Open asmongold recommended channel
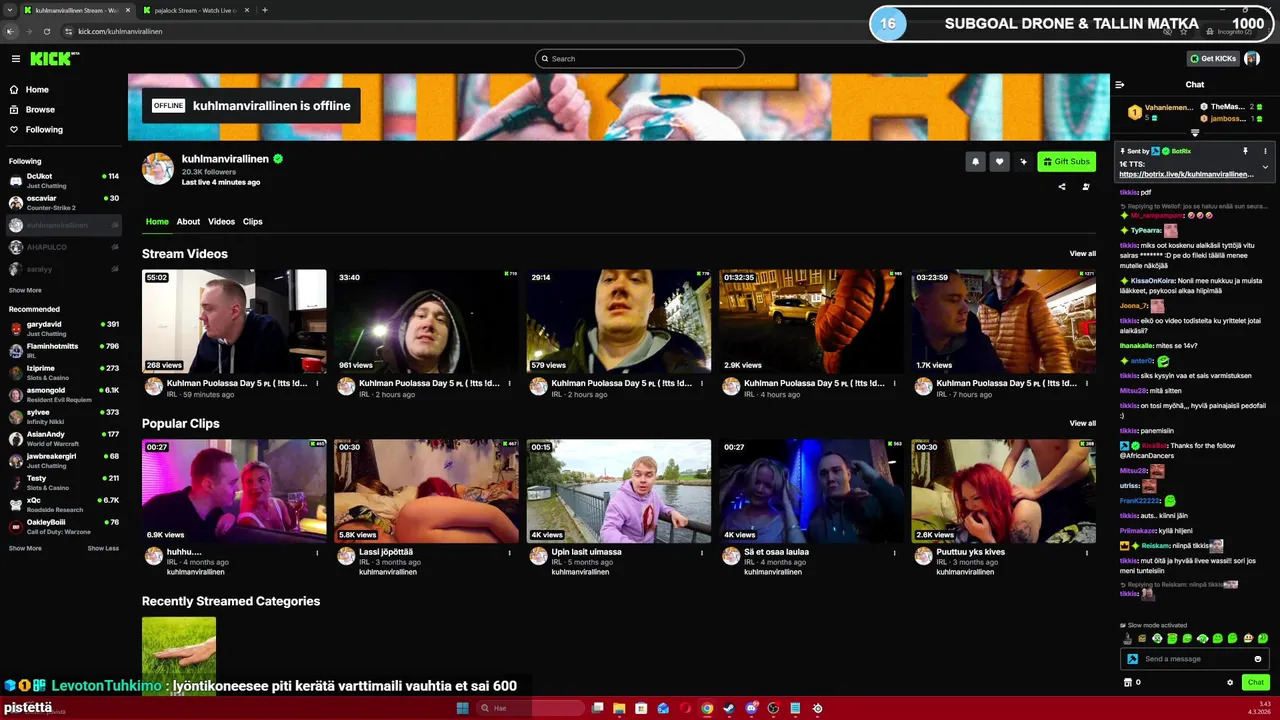This screenshot has height=720, width=1280. (64, 394)
